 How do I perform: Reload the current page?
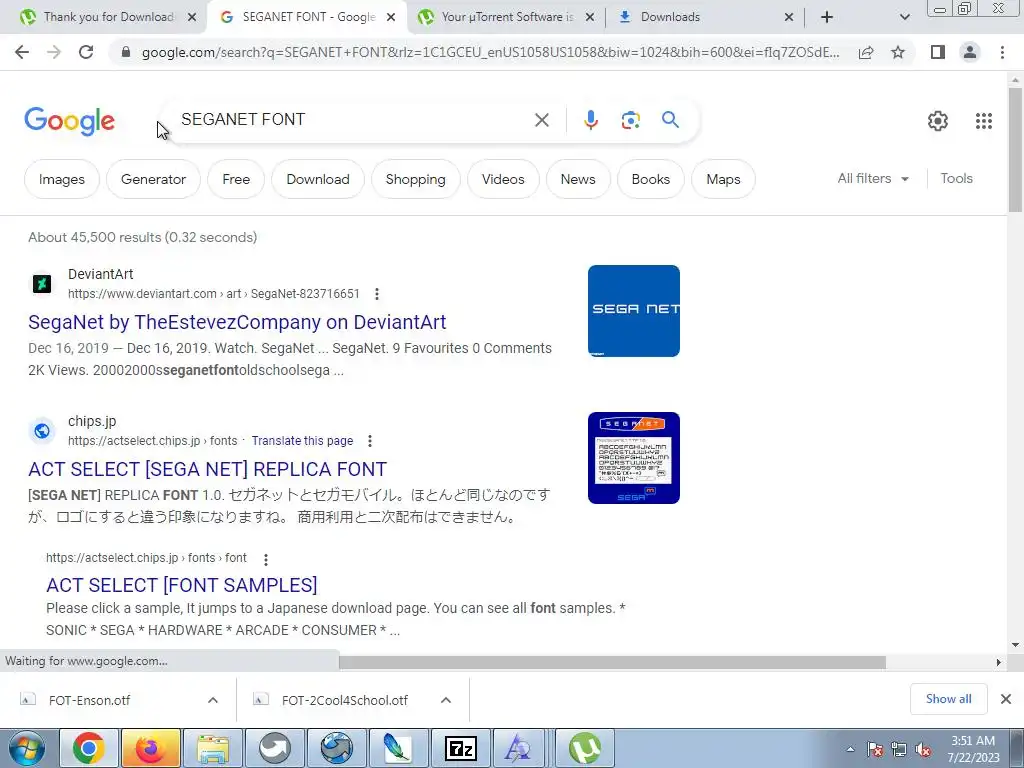click(86, 52)
